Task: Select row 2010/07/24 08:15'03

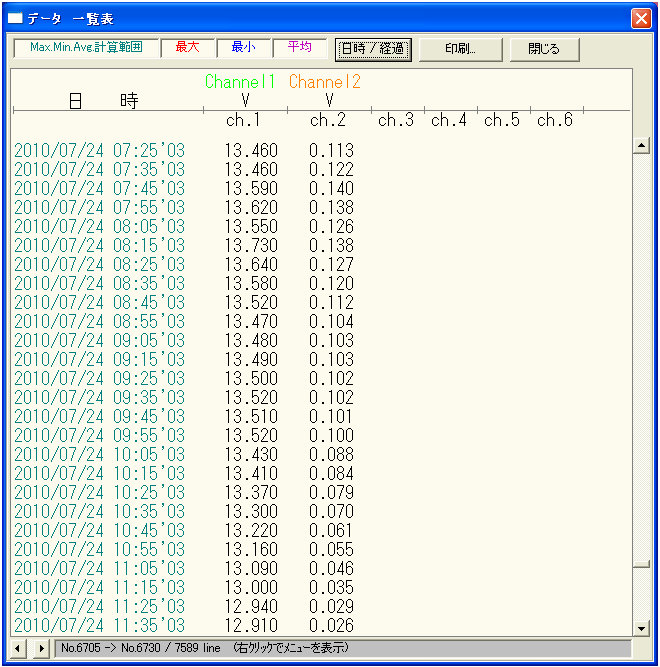Action: pyautogui.click(x=184, y=245)
